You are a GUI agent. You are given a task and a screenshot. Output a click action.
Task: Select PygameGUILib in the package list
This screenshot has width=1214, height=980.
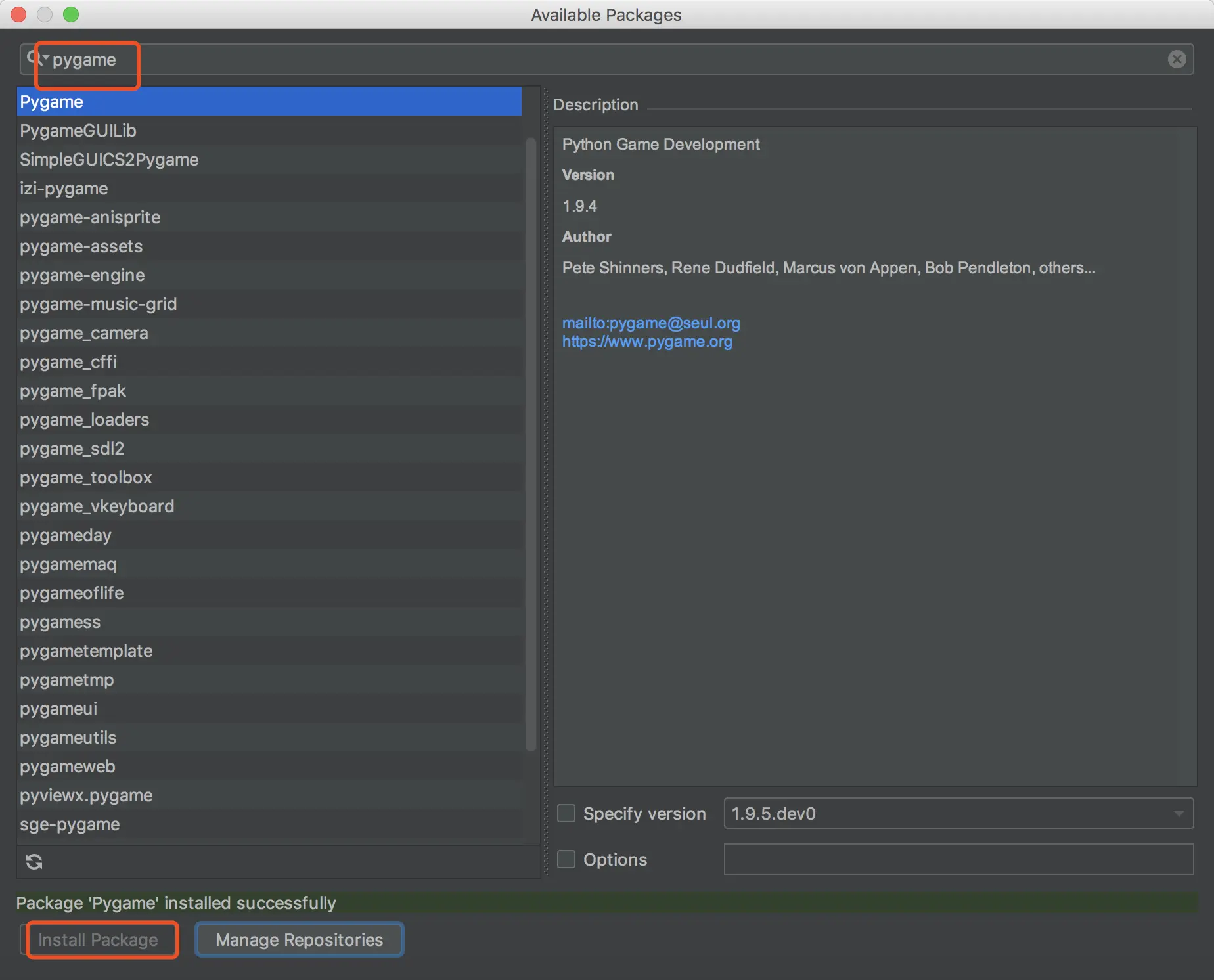[269, 131]
